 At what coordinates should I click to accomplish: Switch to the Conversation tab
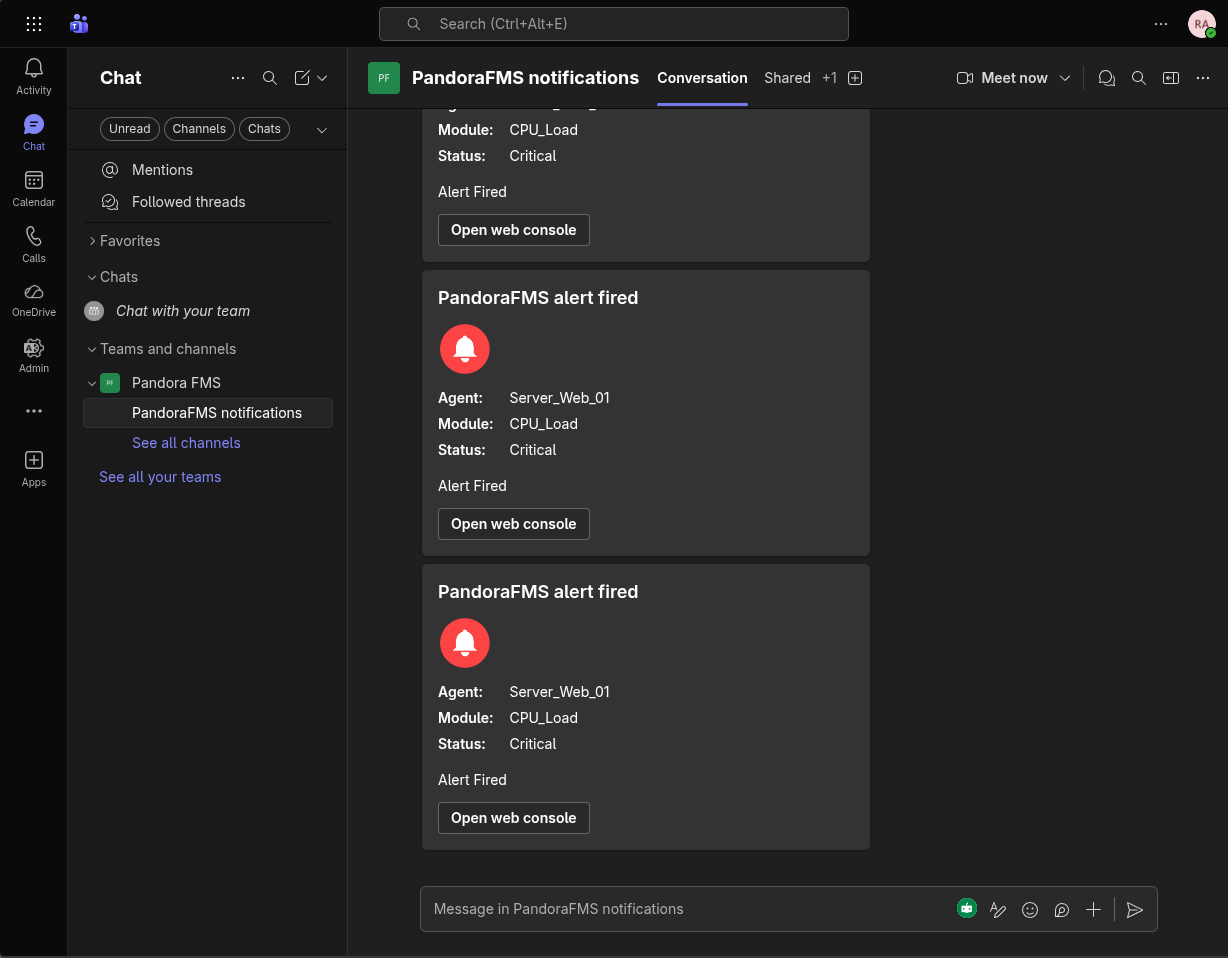(702, 78)
